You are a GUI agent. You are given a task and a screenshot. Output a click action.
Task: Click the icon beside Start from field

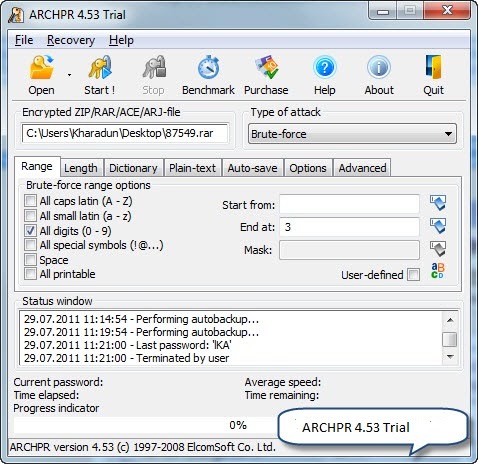point(438,203)
